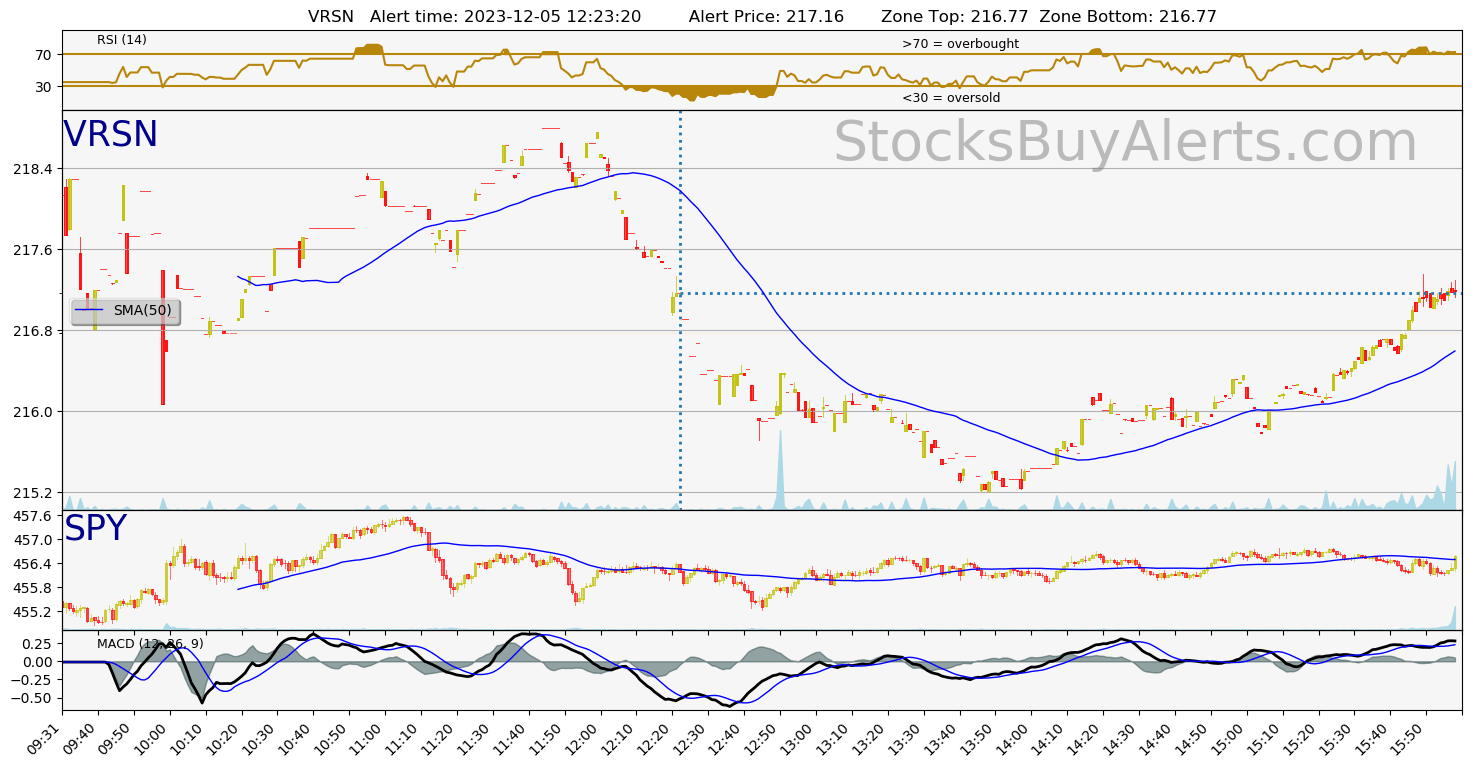1476x768 pixels.
Task: Click the SMA(50) legend box
Action: coord(125,311)
